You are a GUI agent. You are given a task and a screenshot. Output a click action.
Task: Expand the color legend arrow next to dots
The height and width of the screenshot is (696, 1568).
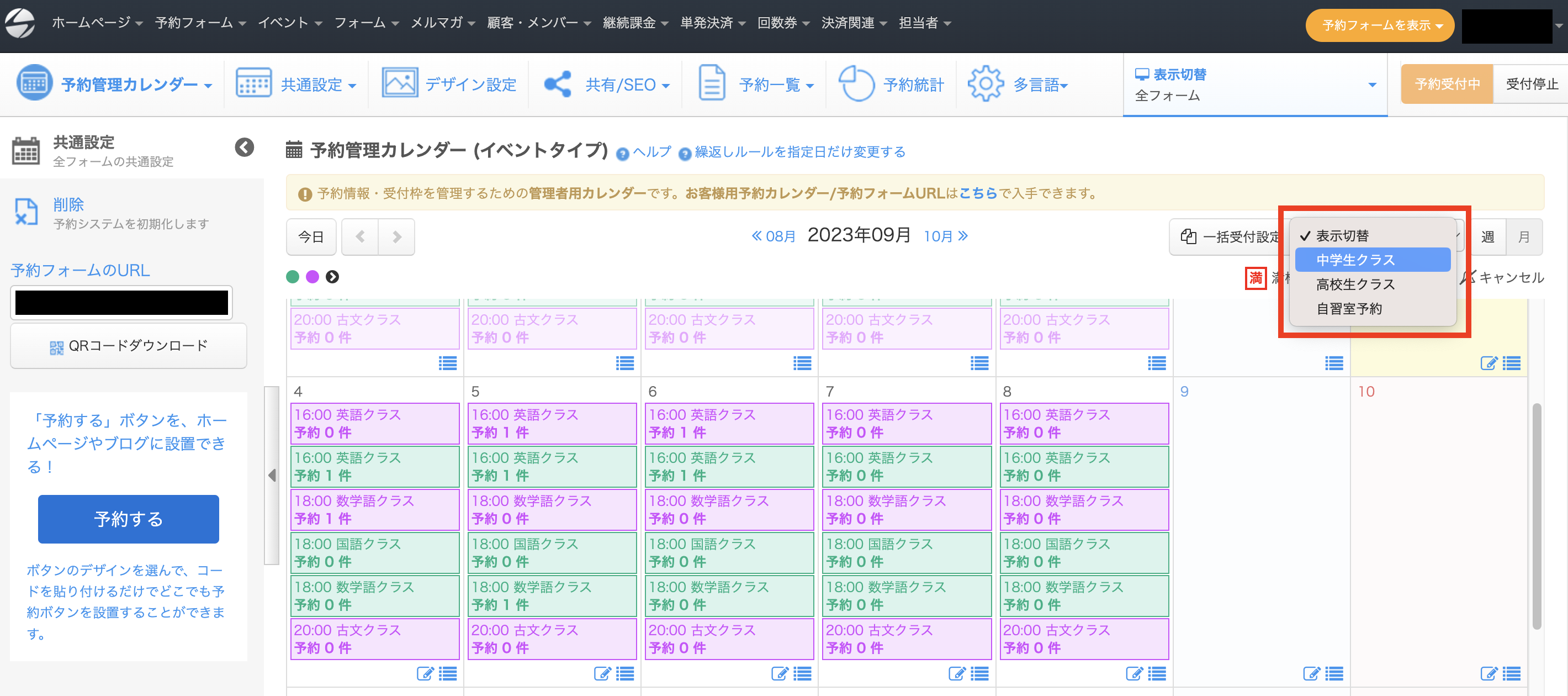[332, 277]
